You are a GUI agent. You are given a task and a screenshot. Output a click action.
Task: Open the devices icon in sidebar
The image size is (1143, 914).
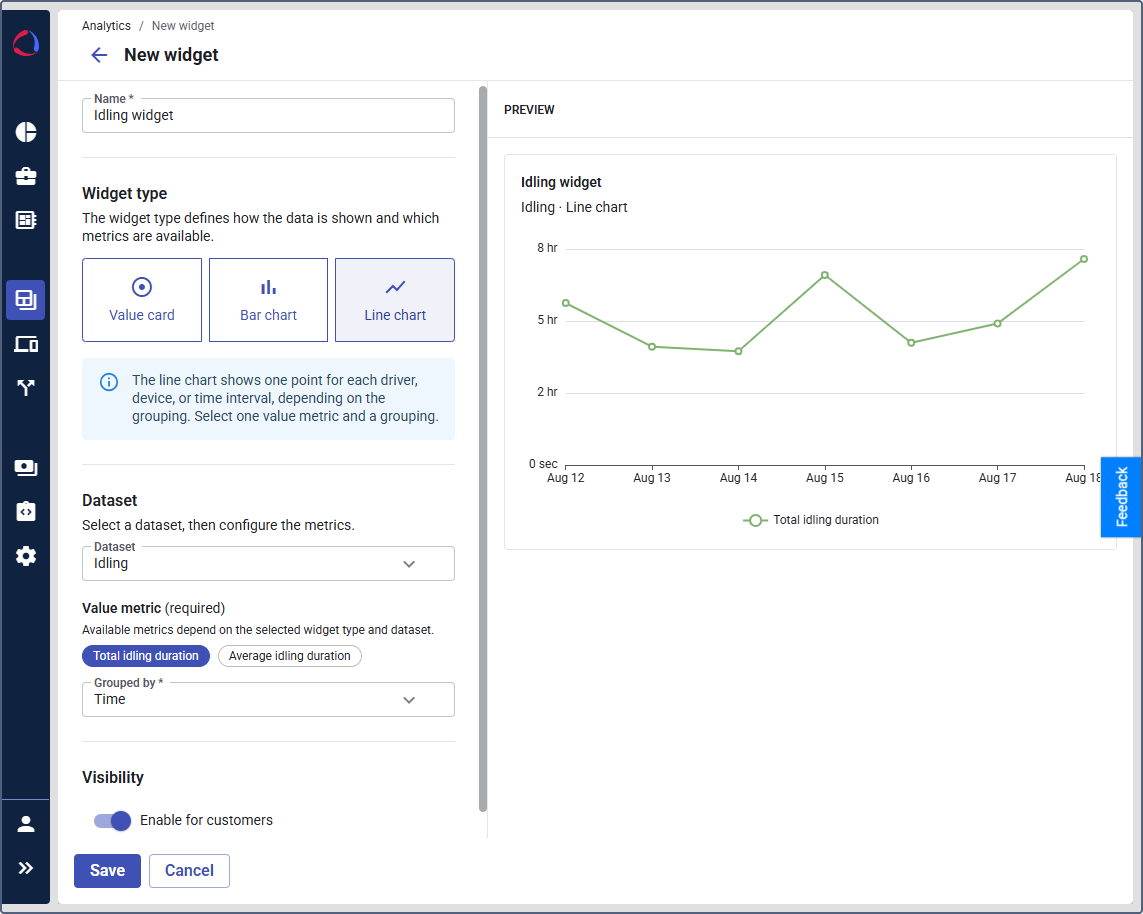point(26,344)
